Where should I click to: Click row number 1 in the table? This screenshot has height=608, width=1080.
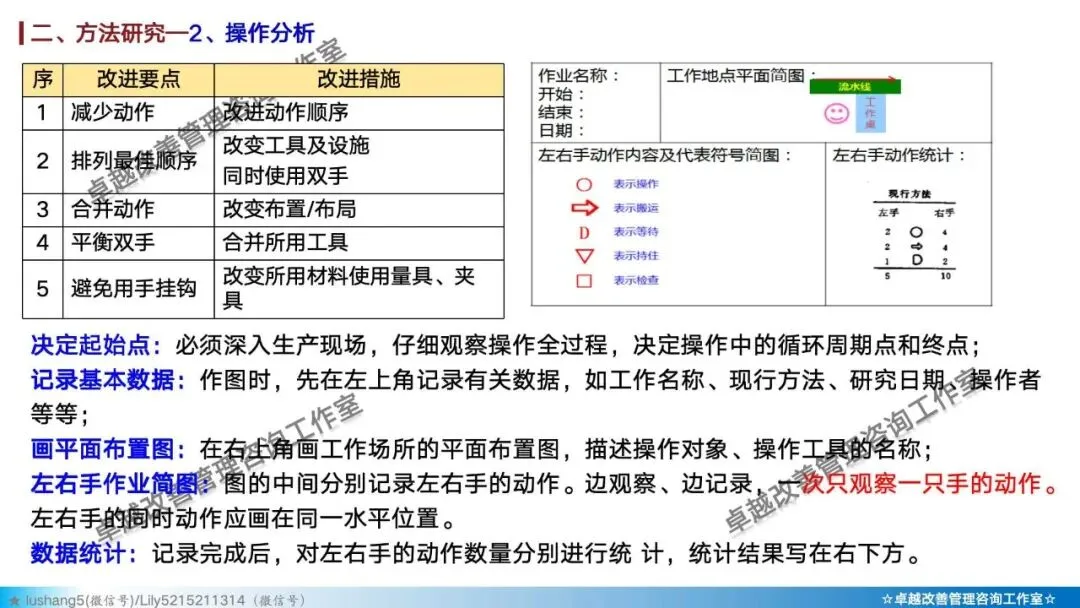pyautogui.click(x=42, y=112)
